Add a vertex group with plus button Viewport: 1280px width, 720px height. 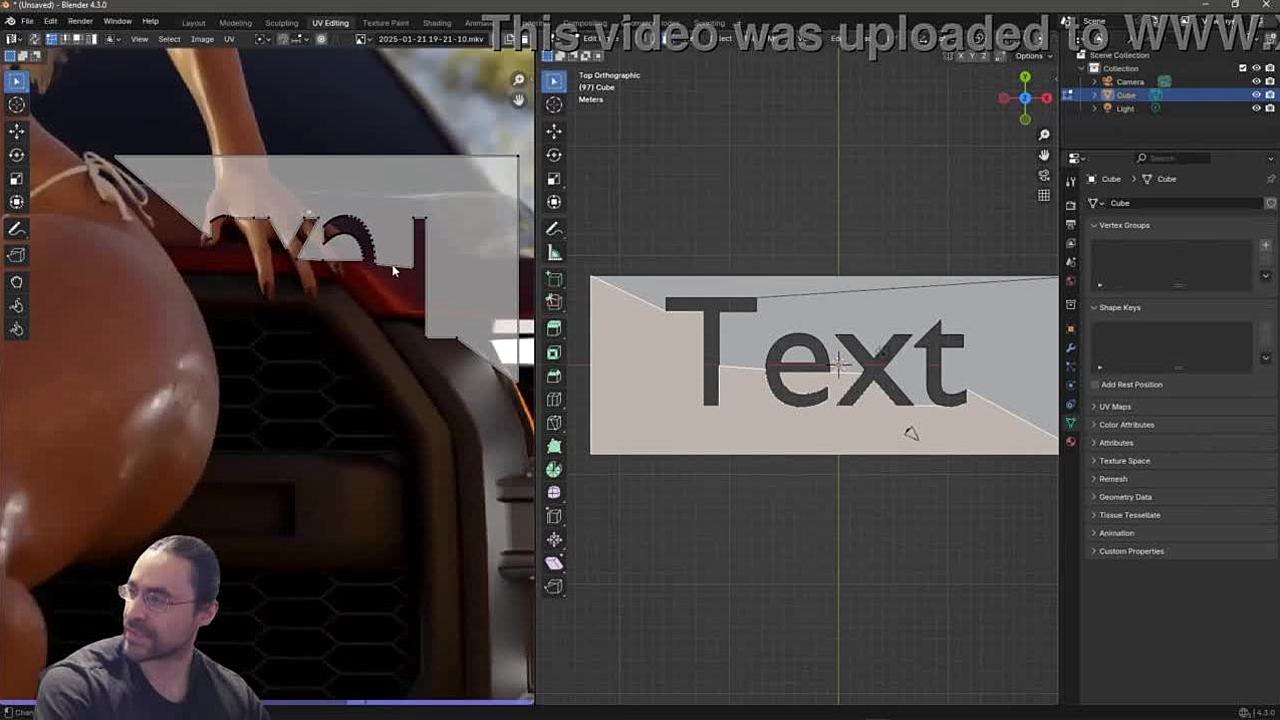click(x=1265, y=245)
